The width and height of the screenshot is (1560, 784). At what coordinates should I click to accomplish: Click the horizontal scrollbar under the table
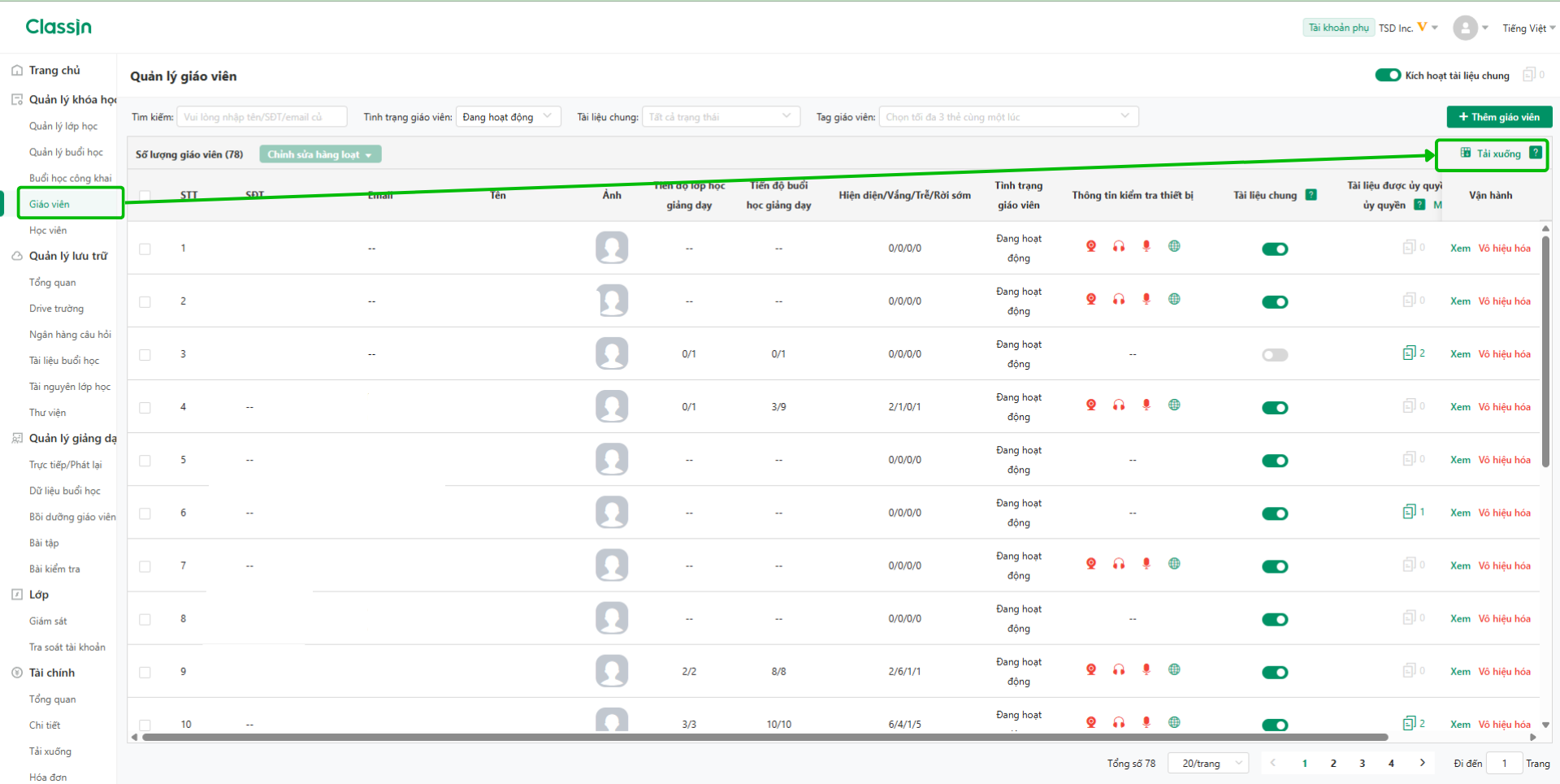(765, 738)
